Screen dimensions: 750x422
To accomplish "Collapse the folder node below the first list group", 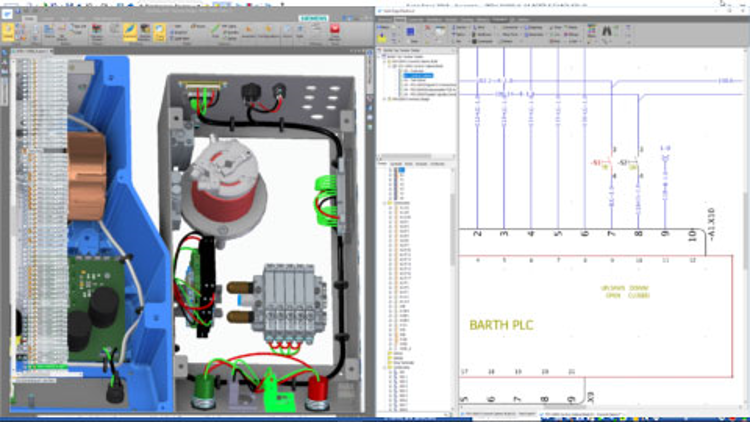I will click(384, 203).
